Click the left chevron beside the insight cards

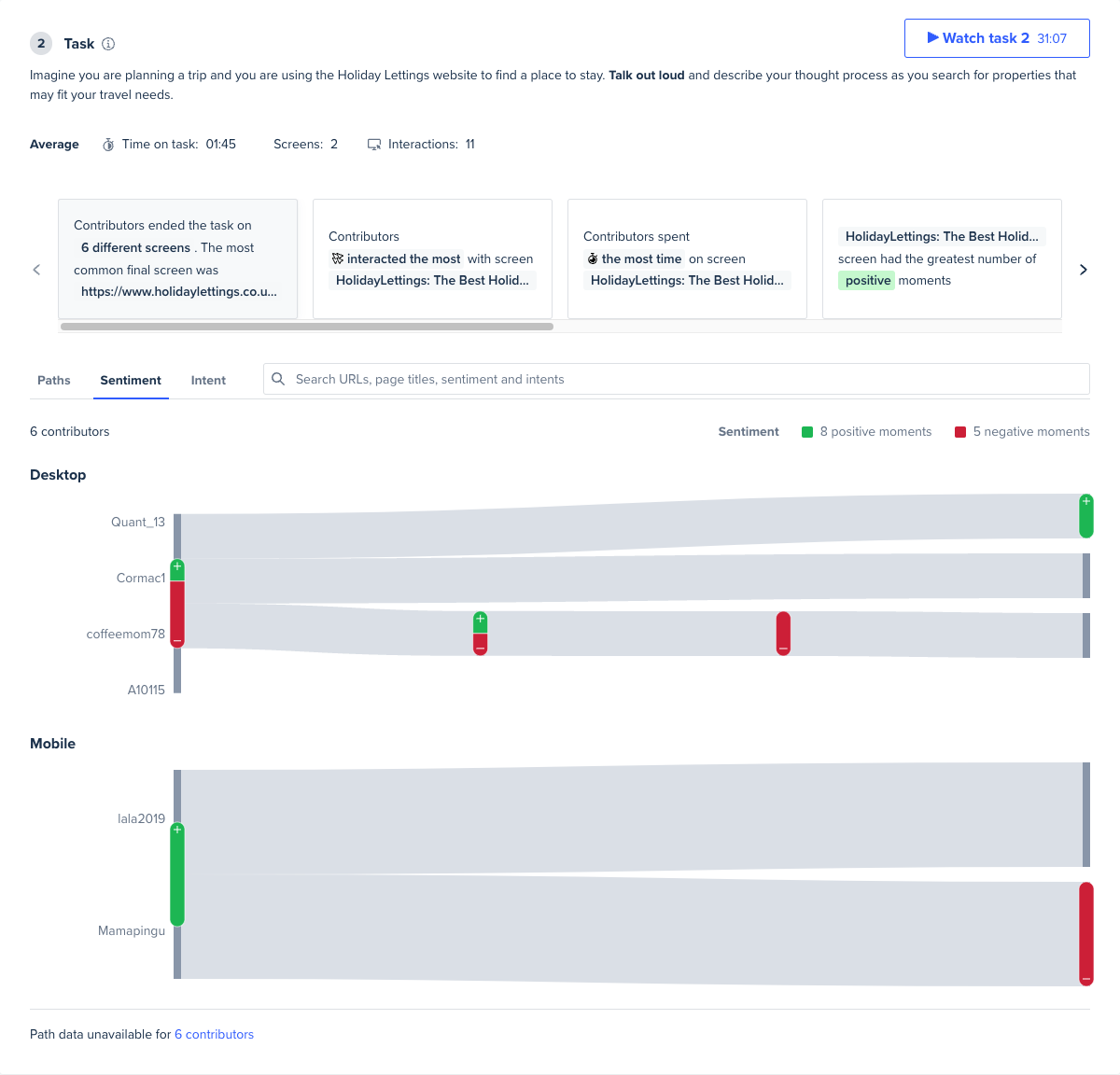point(36,270)
